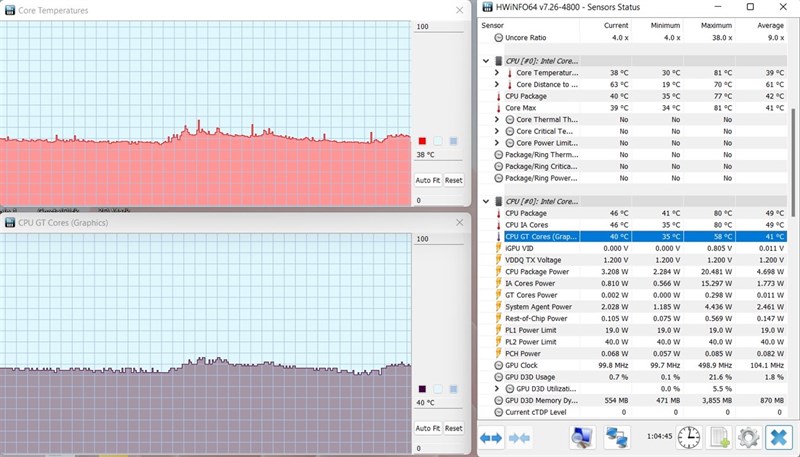
Task: Click the blue X close sensors icon
Action: (779, 438)
